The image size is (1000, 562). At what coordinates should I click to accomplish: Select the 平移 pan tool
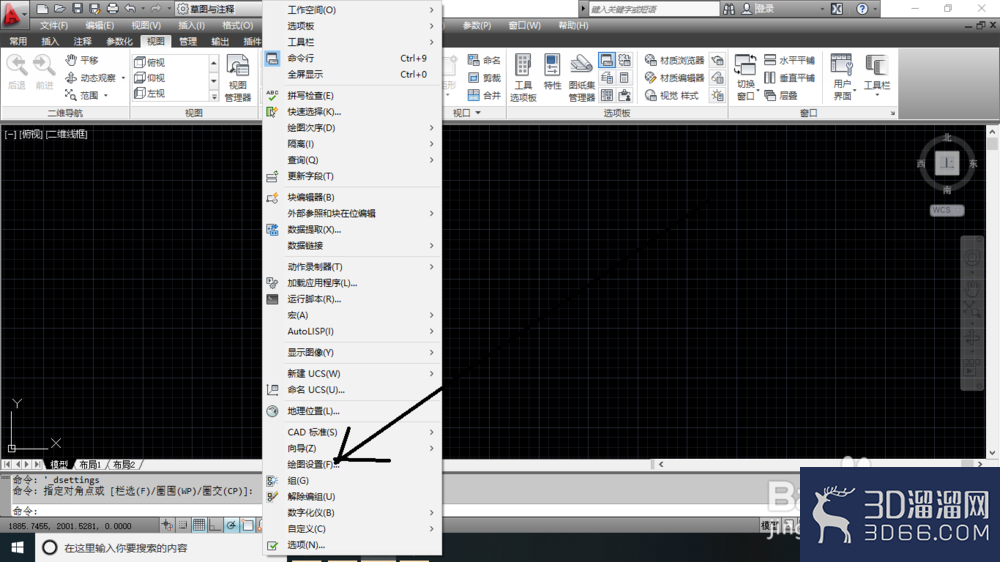(x=82, y=60)
